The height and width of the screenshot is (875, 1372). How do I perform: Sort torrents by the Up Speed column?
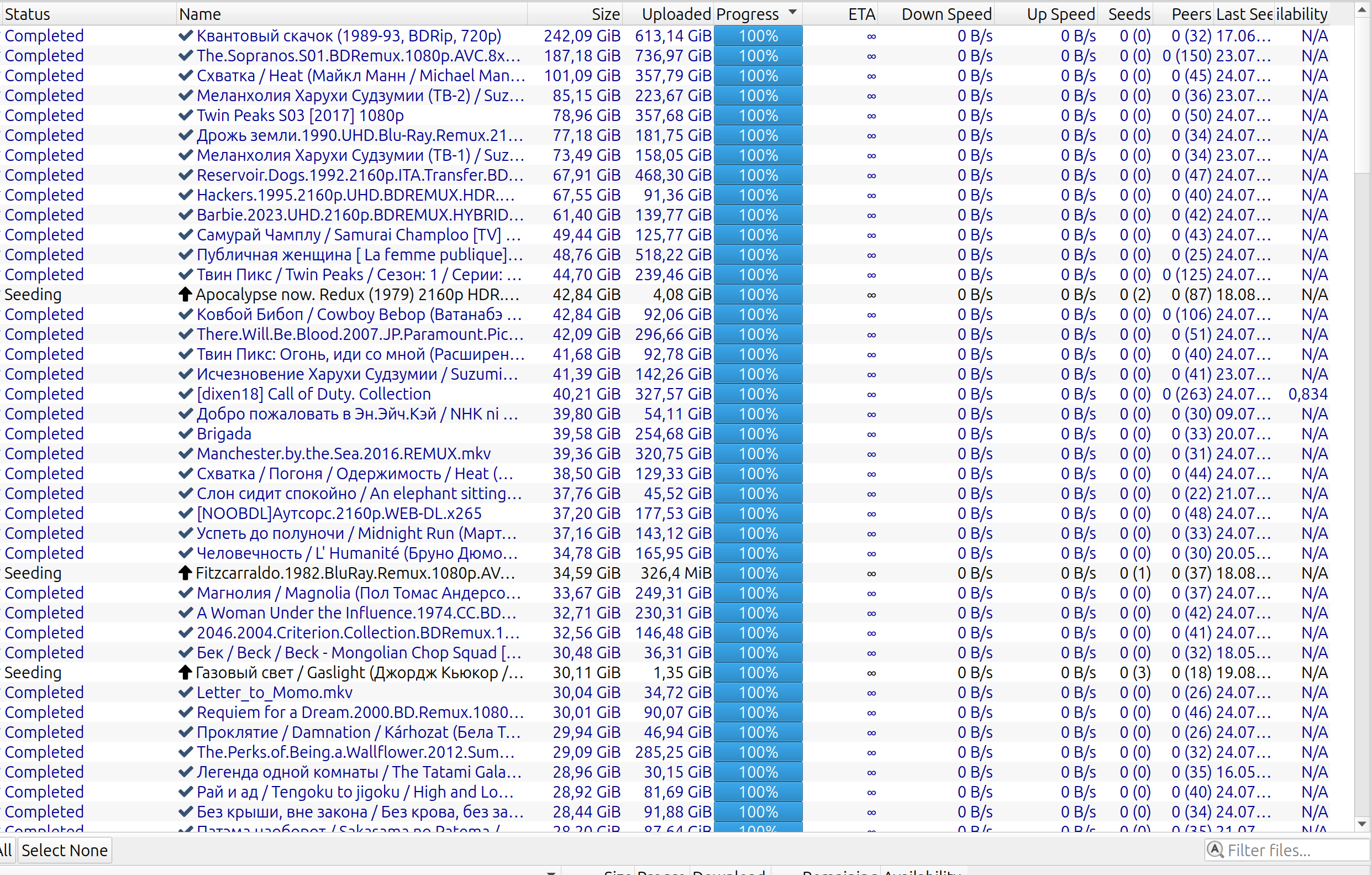pyautogui.click(x=1045, y=14)
